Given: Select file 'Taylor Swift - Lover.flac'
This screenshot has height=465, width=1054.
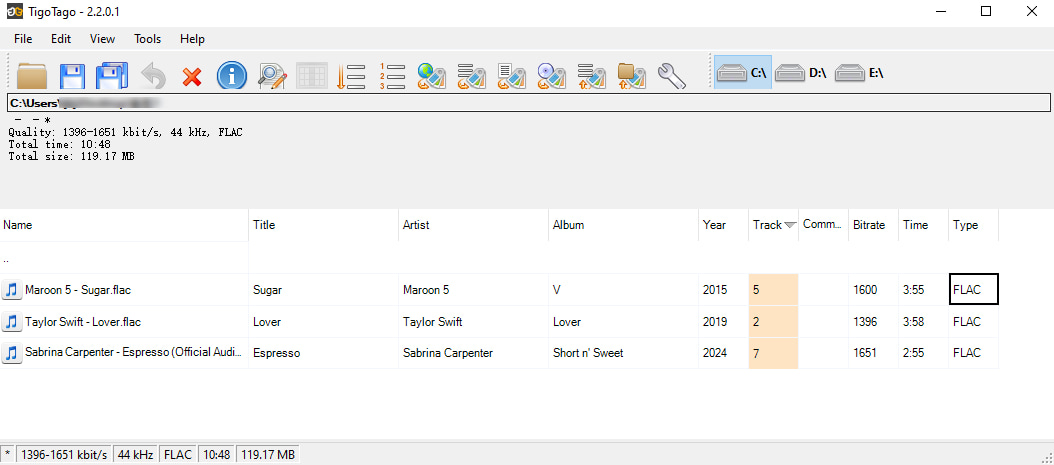Looking at the screenshot, I should 83,322.
